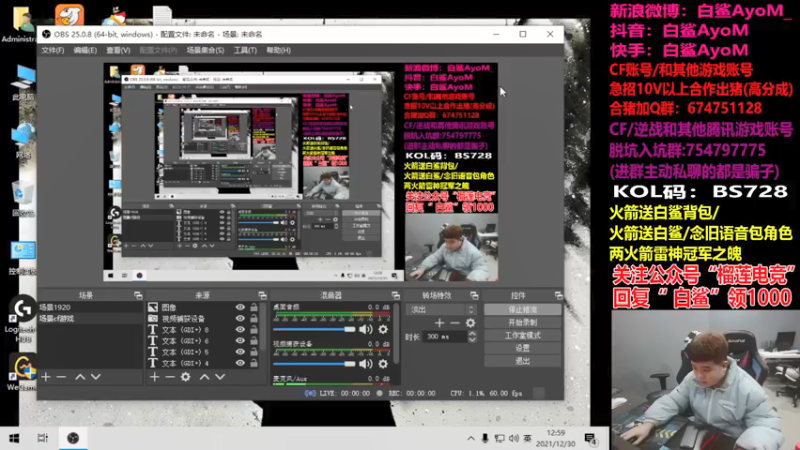The width and height of the screenshot is (800, 450).
Task: Hide 文本 (GDI+) 5 source
Action: [240, 352]
